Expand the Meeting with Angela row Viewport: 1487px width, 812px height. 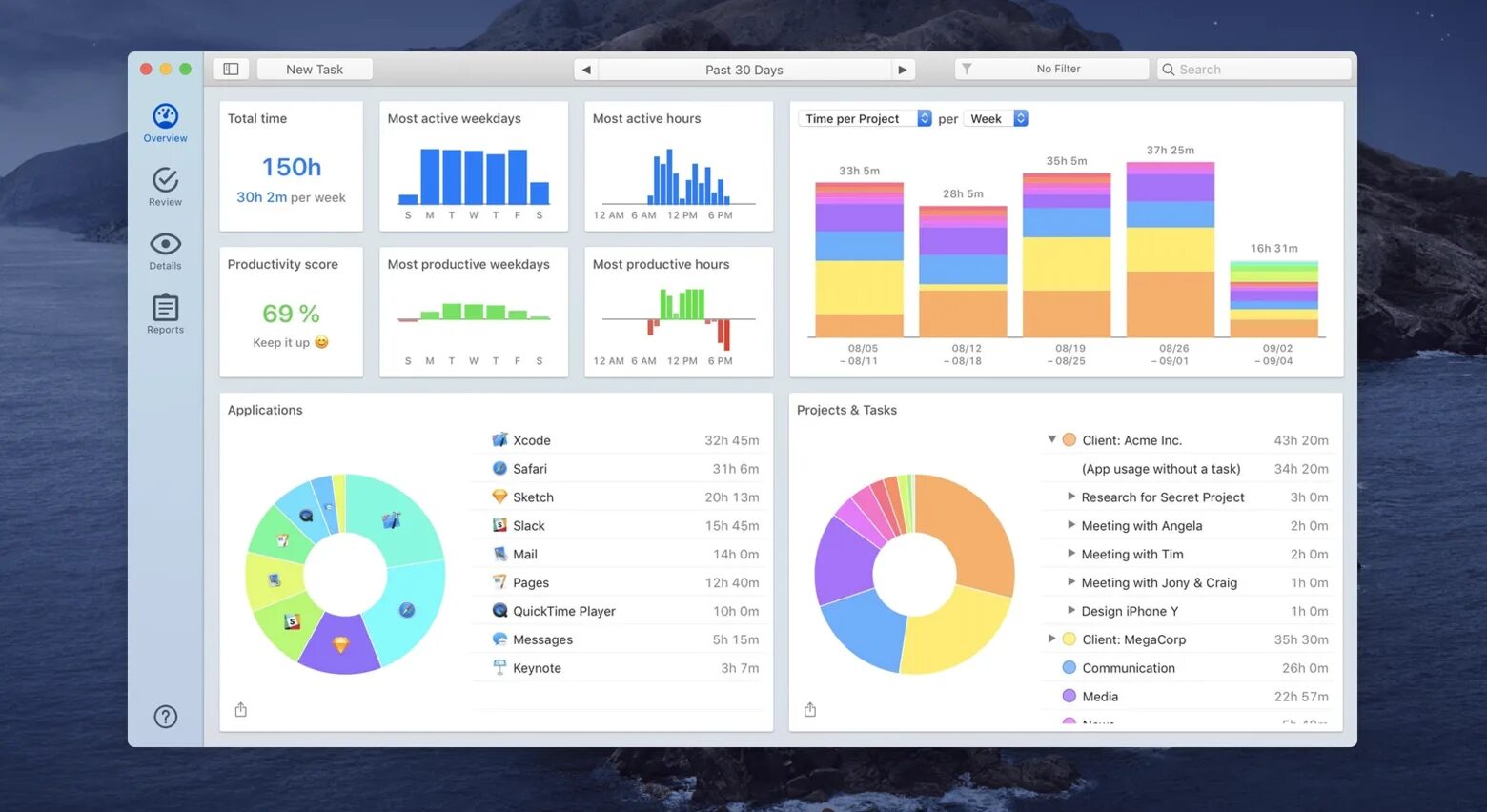coord(1071,525)
